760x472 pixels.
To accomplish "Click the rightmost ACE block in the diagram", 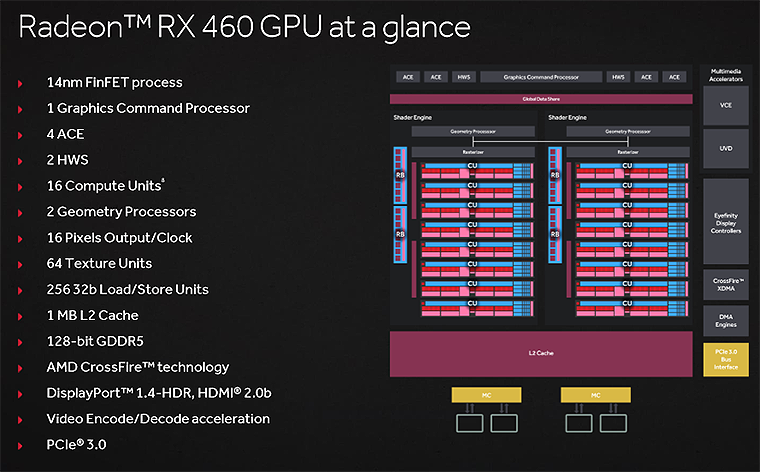I will (674, 77).
